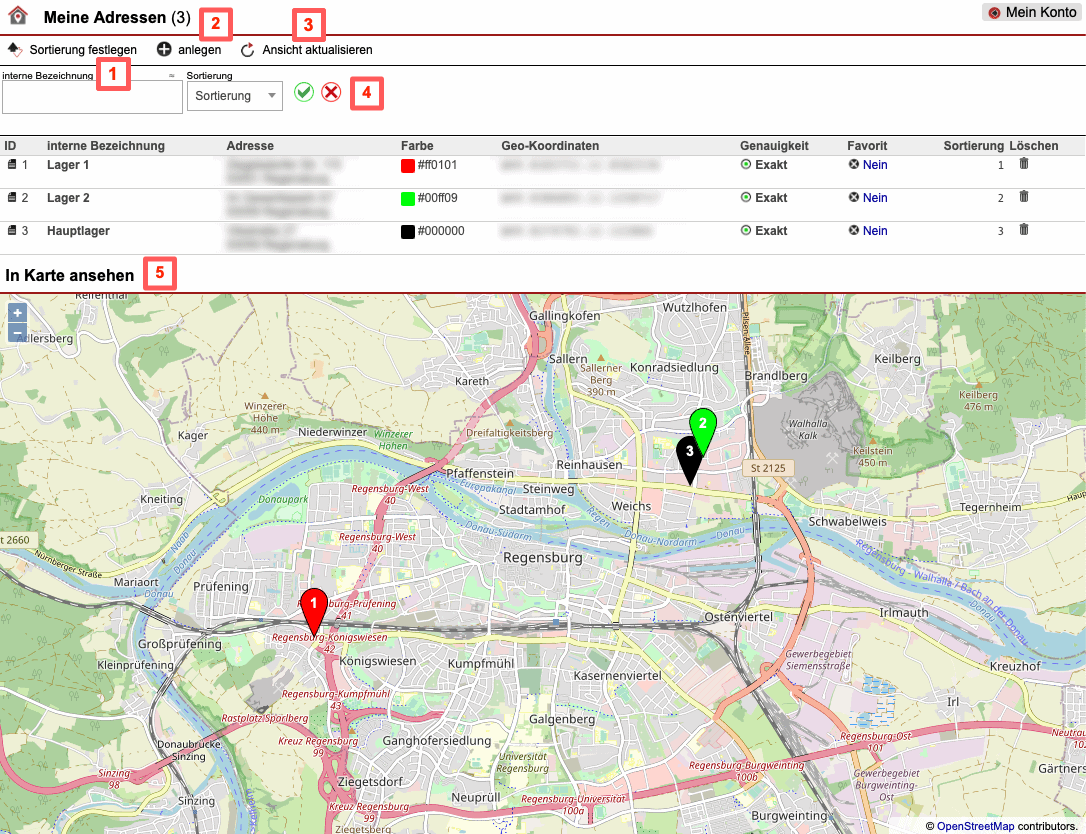The height and width of the screenshot is (834, 1086).
Task: Toggle favorite Nein for Lager 2
Action: tap(874, 198)
